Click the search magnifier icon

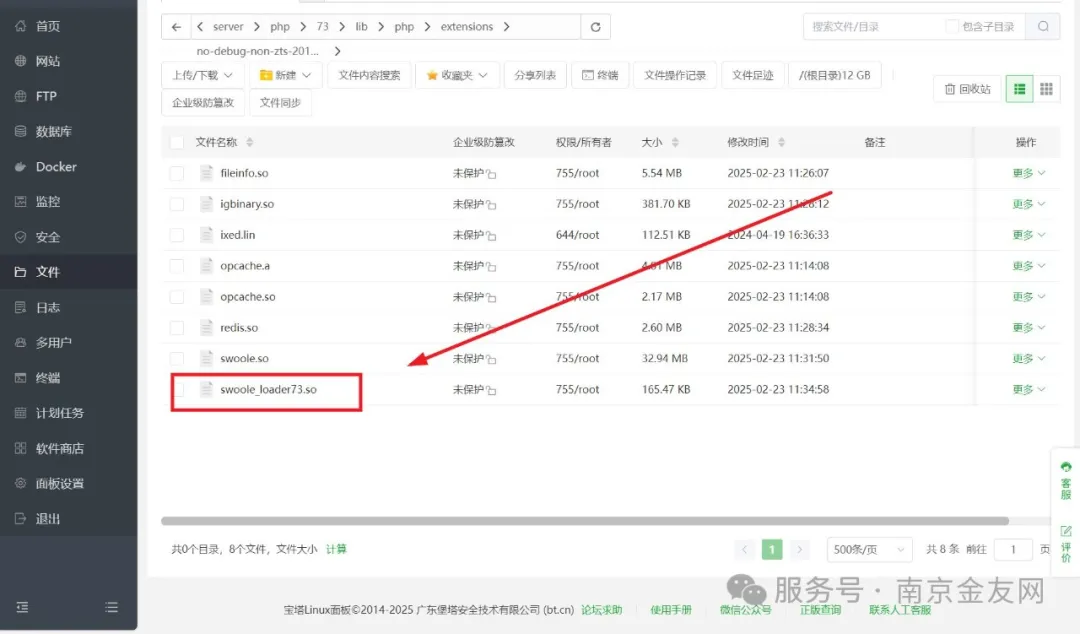[x=1043, y=27]
